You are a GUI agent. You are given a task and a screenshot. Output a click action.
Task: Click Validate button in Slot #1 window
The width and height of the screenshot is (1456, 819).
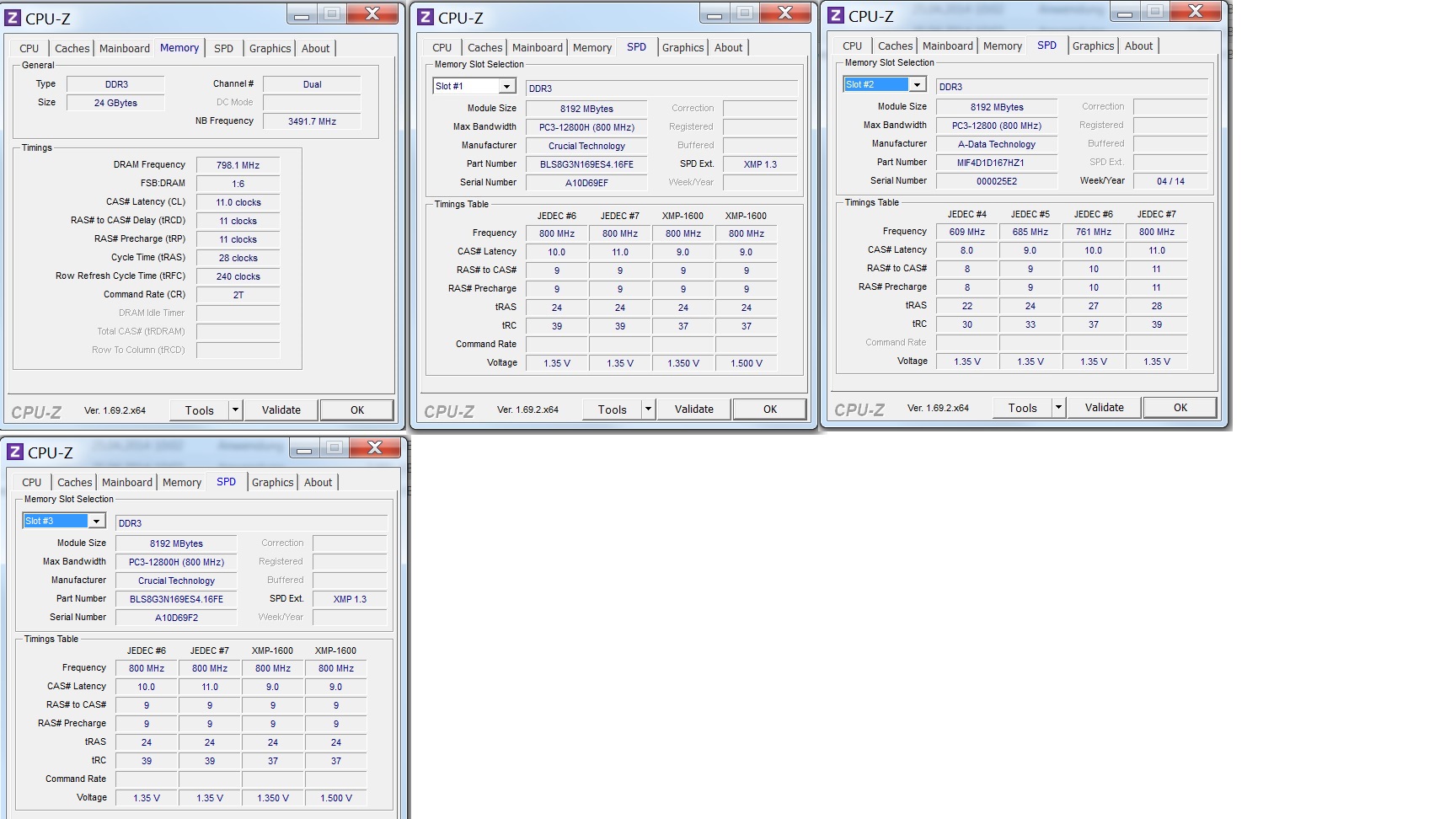point(694,409)
